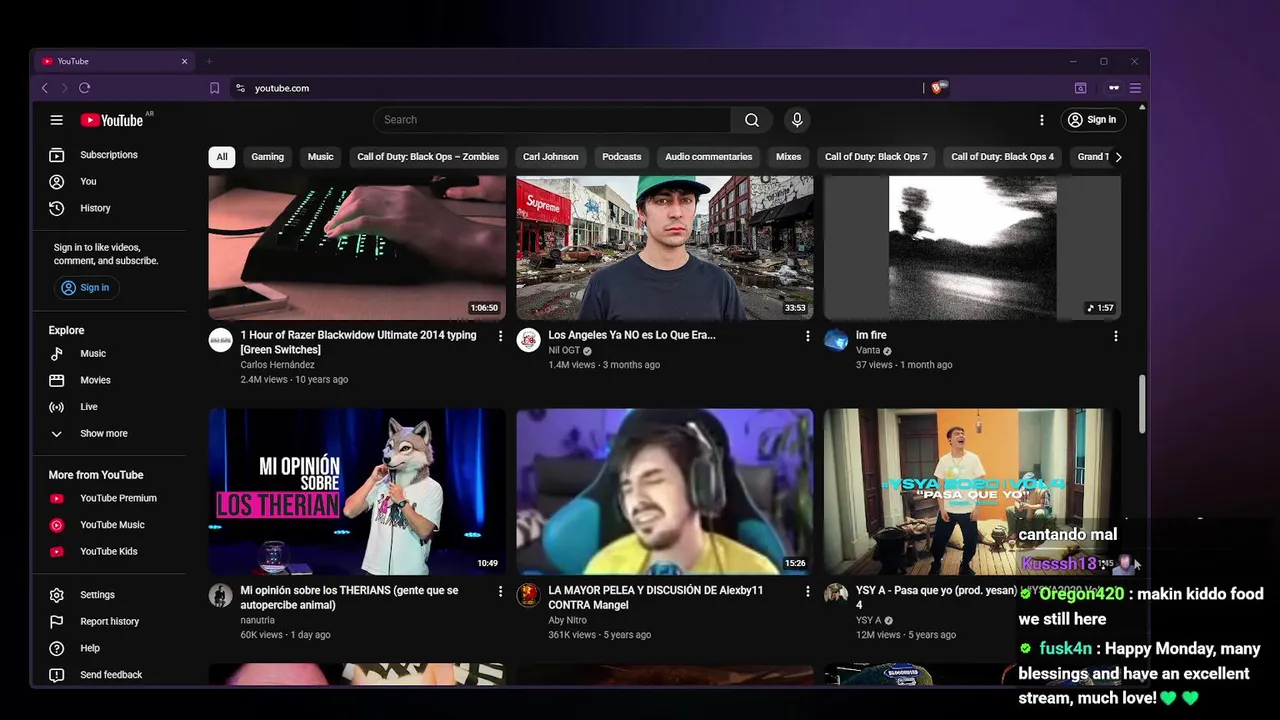Open the YouTube hamburger guide menu
Image resolution: width=1280 pixels, height=720 pixels.
(x=57, y=120)
